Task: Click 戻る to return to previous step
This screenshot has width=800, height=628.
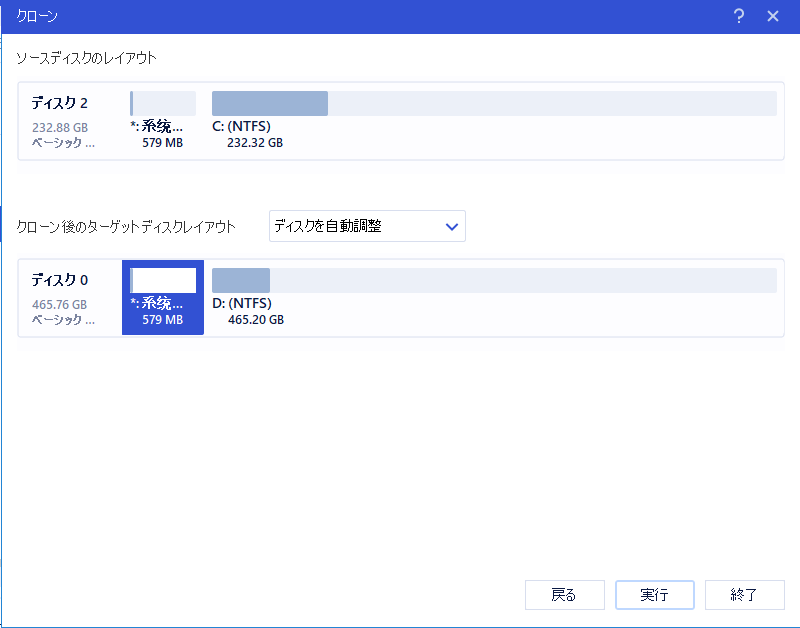Action: (564, 595)
